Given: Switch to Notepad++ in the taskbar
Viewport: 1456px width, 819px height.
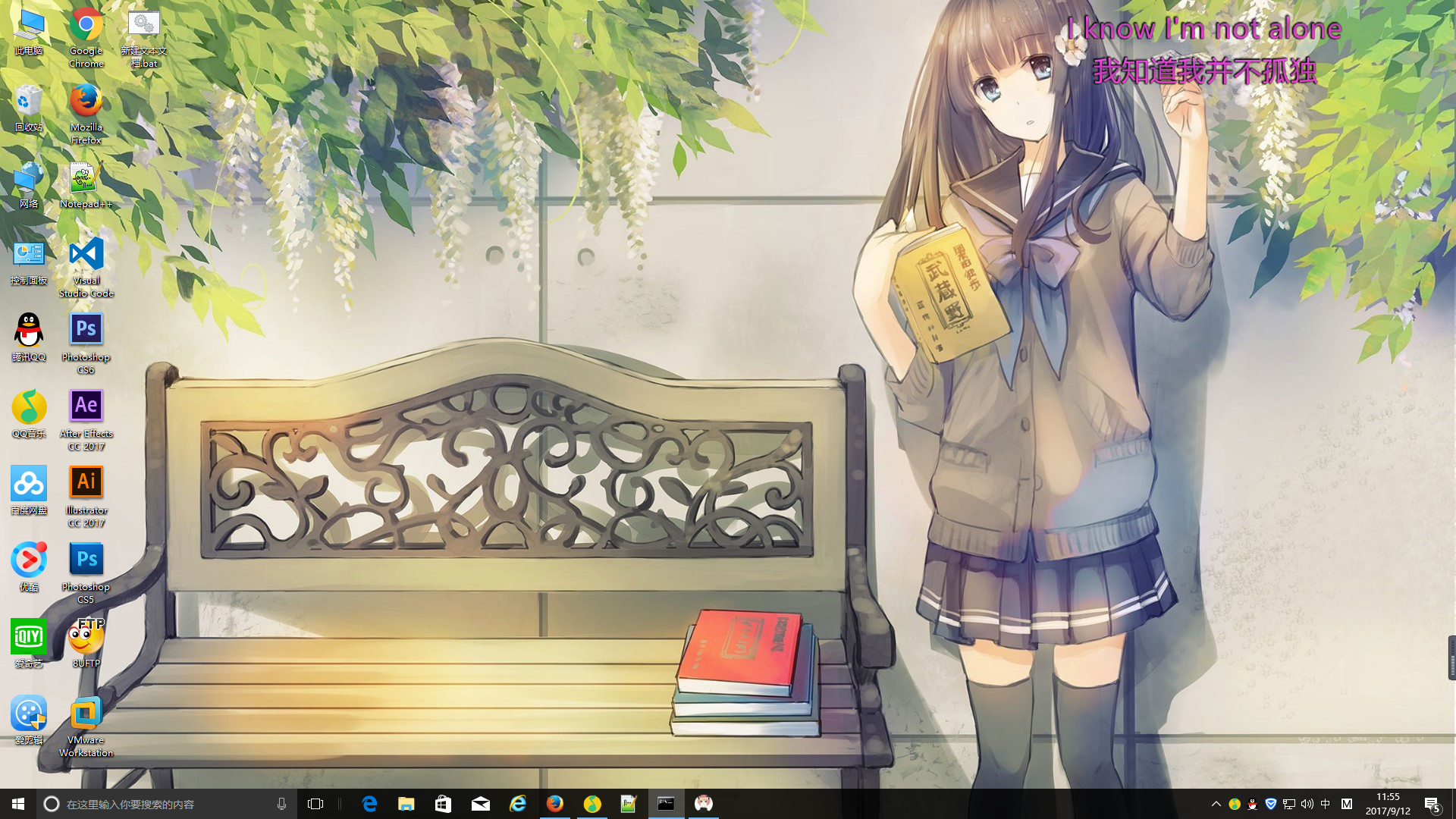Looking at the screenshot, I should point(629,804).
